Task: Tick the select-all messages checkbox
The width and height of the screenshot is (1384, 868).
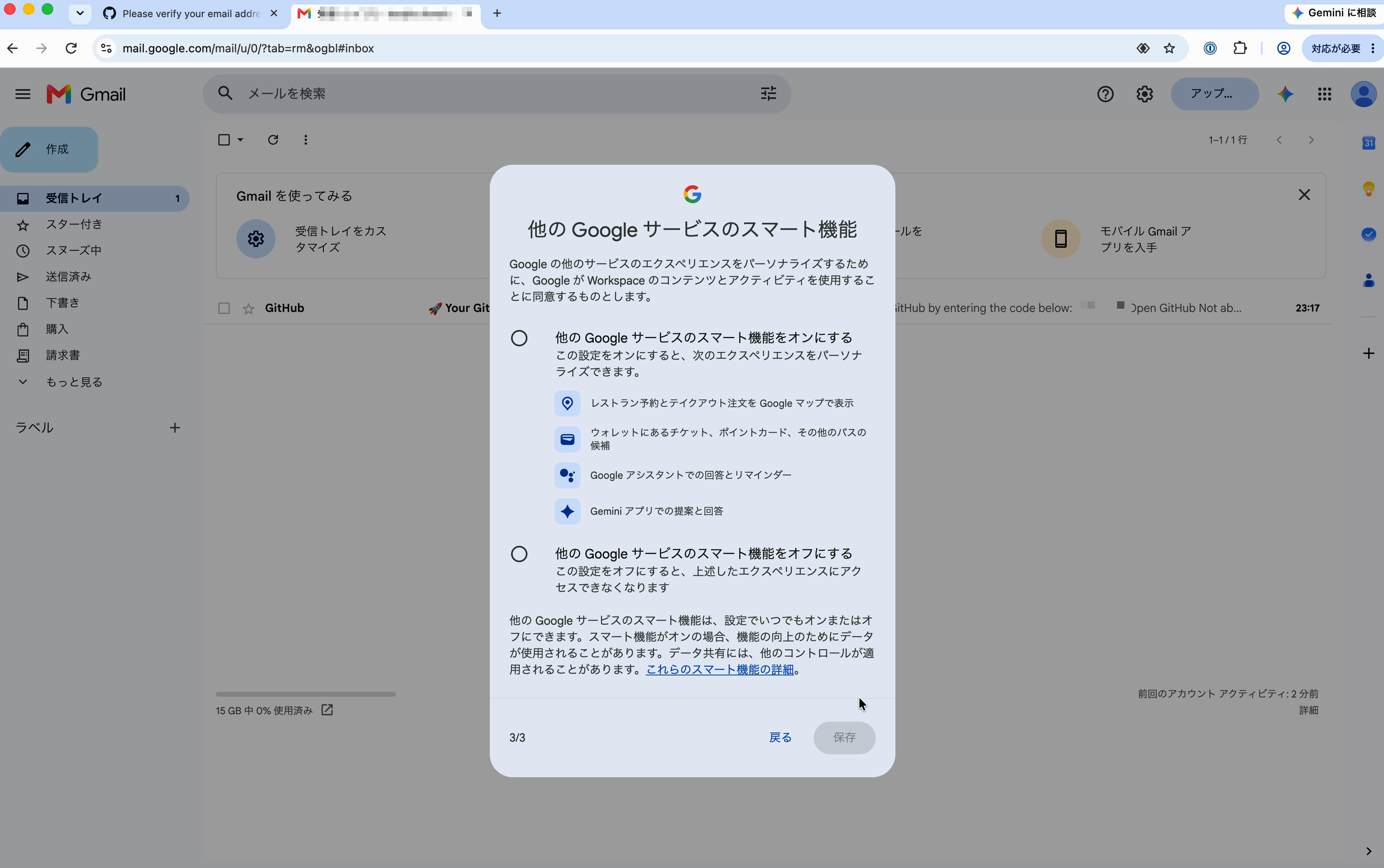Action: click(224, 139)
